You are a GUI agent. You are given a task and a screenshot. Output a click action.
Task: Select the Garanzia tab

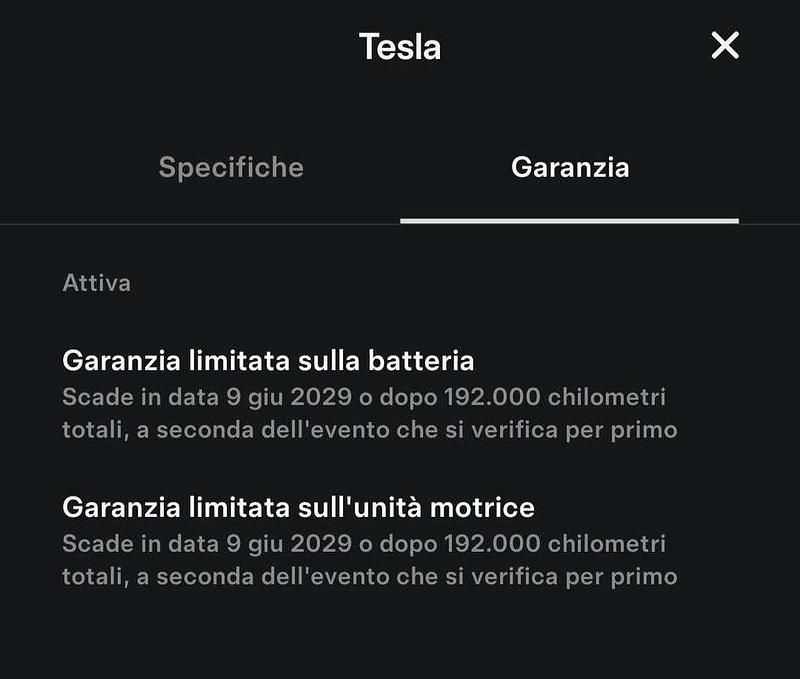point(570,167)
